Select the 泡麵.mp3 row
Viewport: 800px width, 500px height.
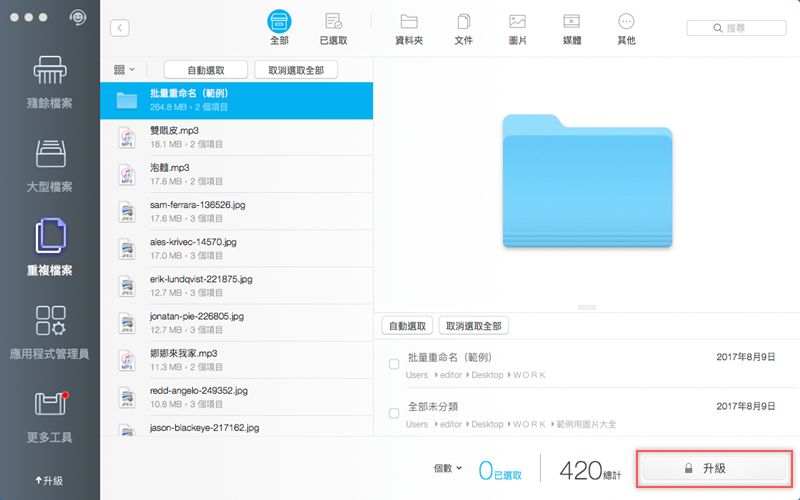tap(236, 174)
